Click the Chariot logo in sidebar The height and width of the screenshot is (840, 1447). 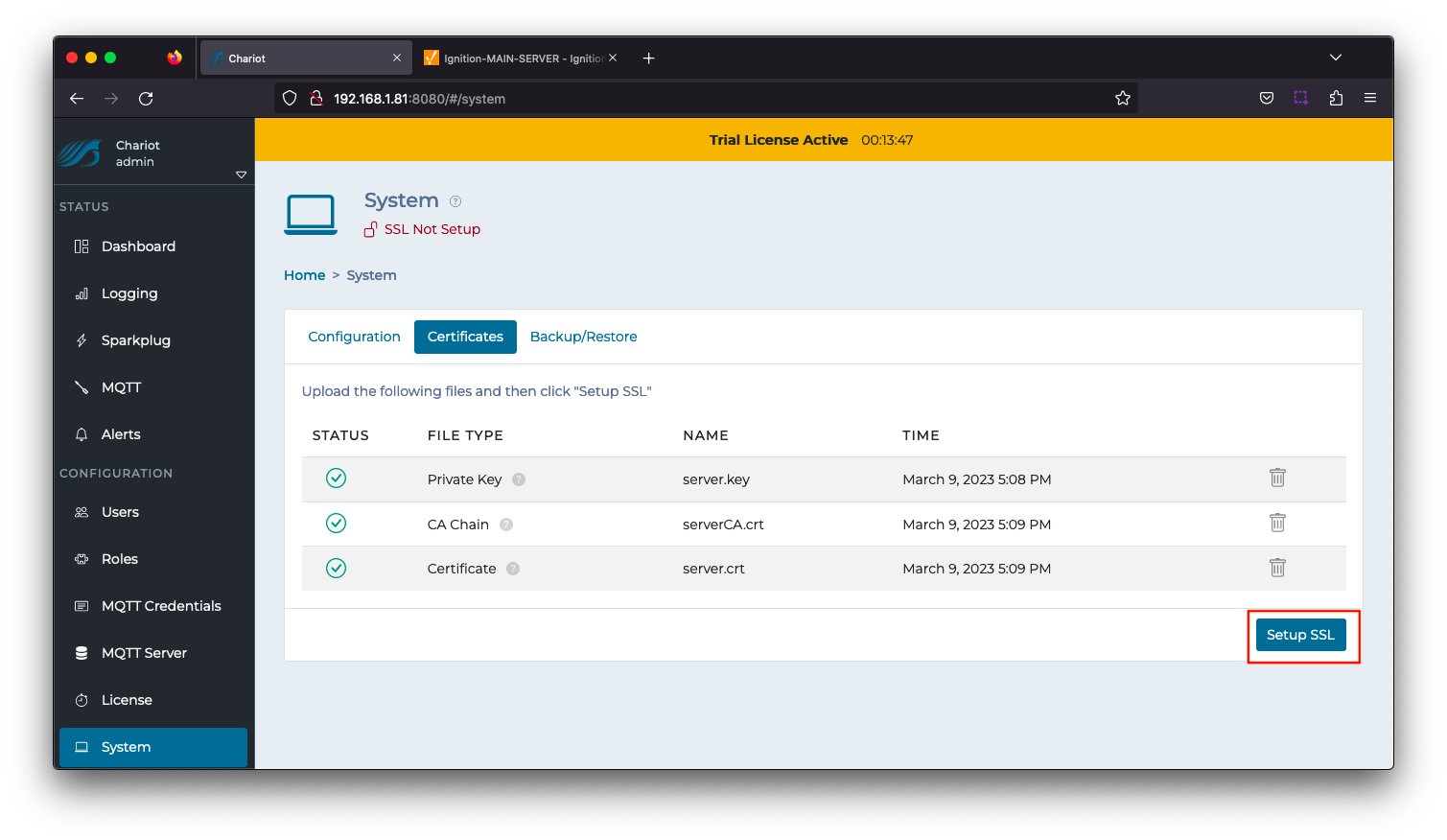pos(80,153)
